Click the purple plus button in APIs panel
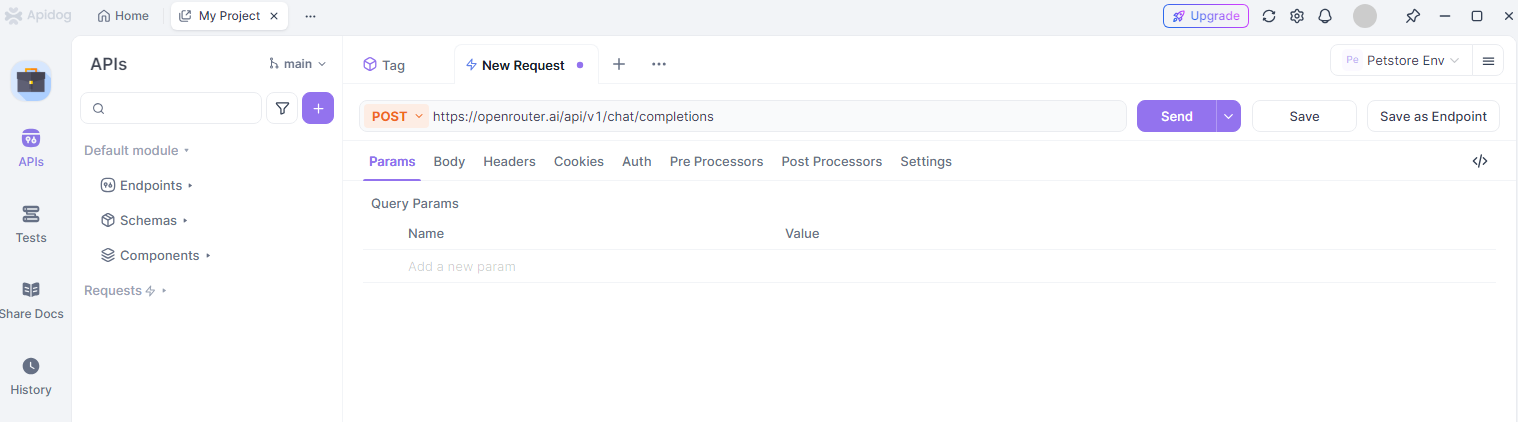This screenshot has width=1518, height=422. (x=318, y=108)
